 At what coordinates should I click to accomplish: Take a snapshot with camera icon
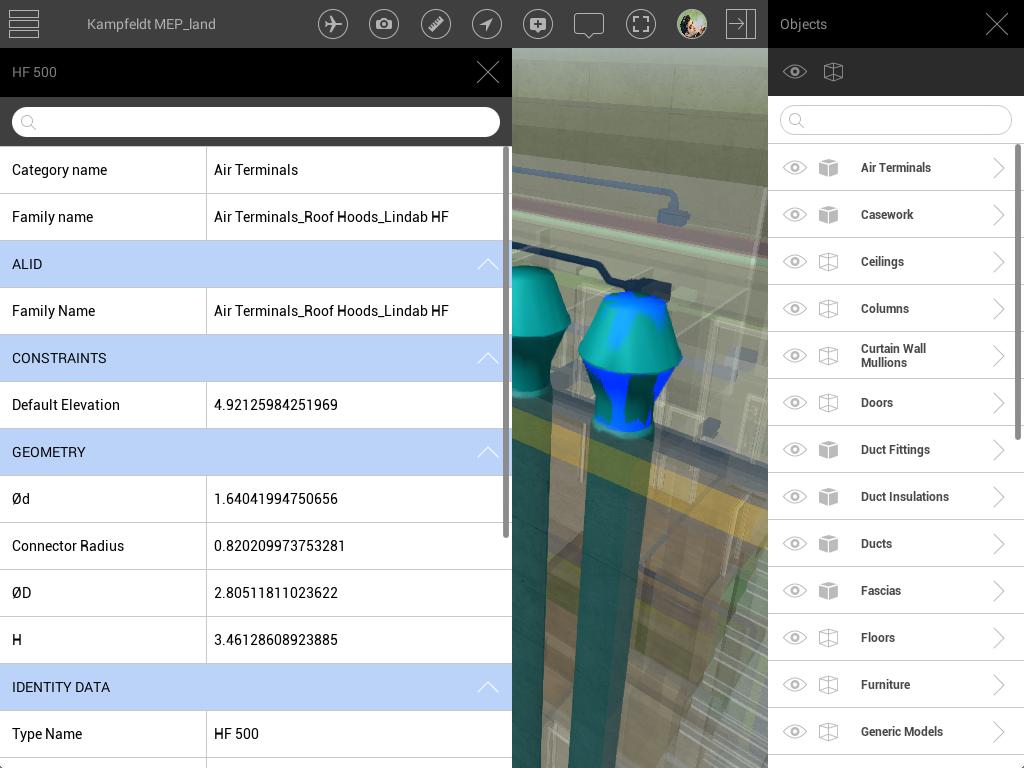pos(384,24)
